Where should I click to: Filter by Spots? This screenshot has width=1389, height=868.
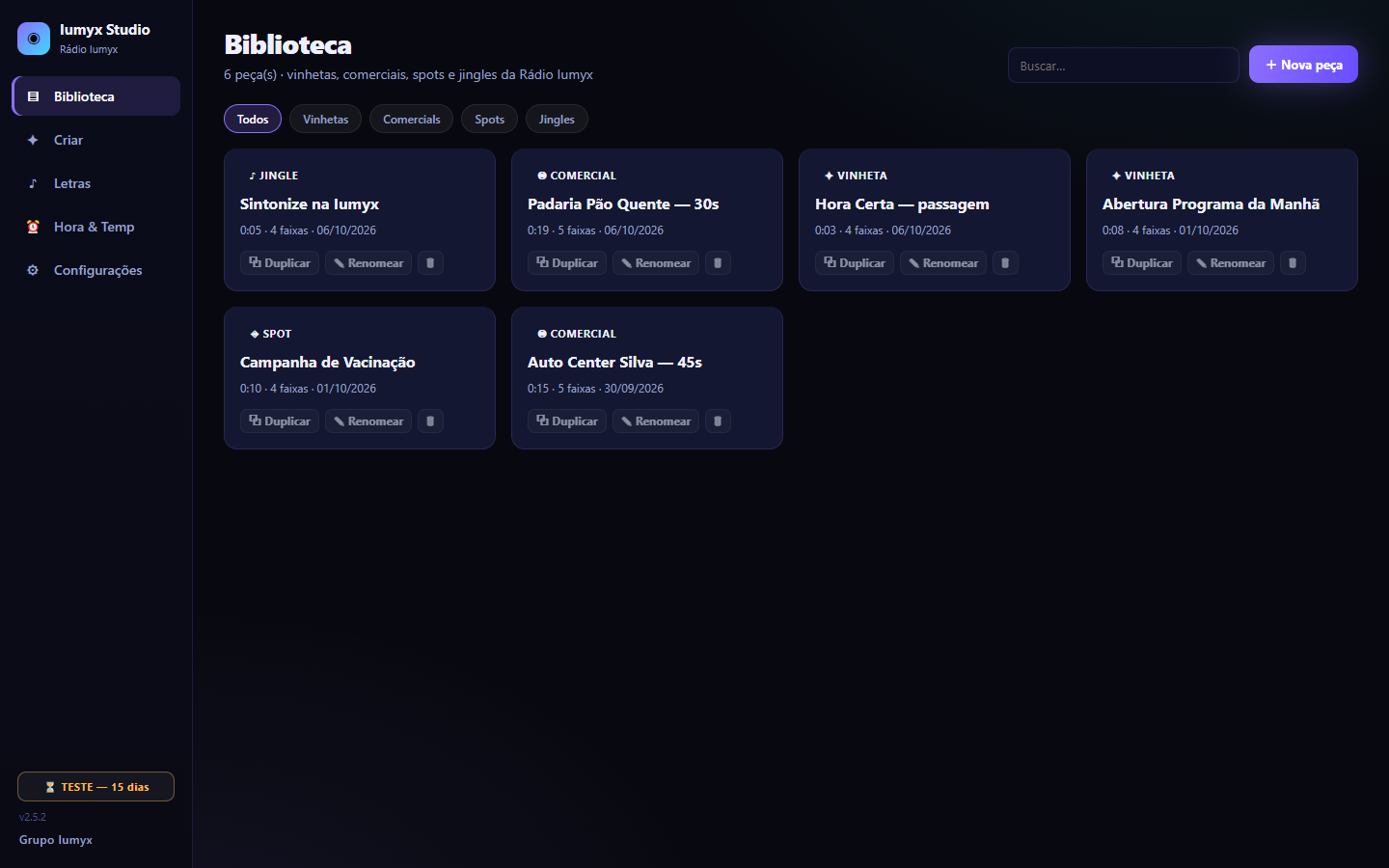[x=490, y=119]
